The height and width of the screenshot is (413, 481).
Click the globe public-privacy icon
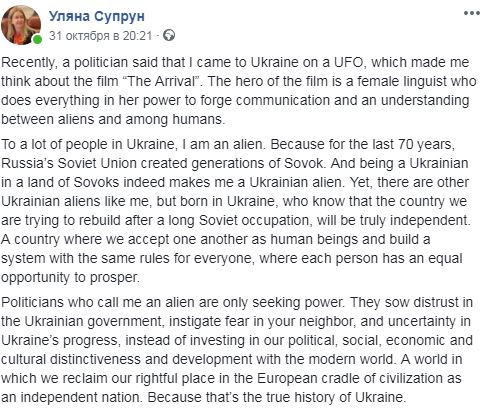coord(169,35)
